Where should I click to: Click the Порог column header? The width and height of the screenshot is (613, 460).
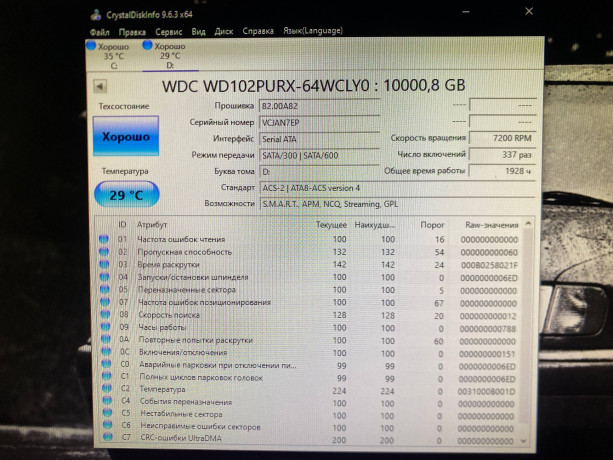(x=432, y=225)
